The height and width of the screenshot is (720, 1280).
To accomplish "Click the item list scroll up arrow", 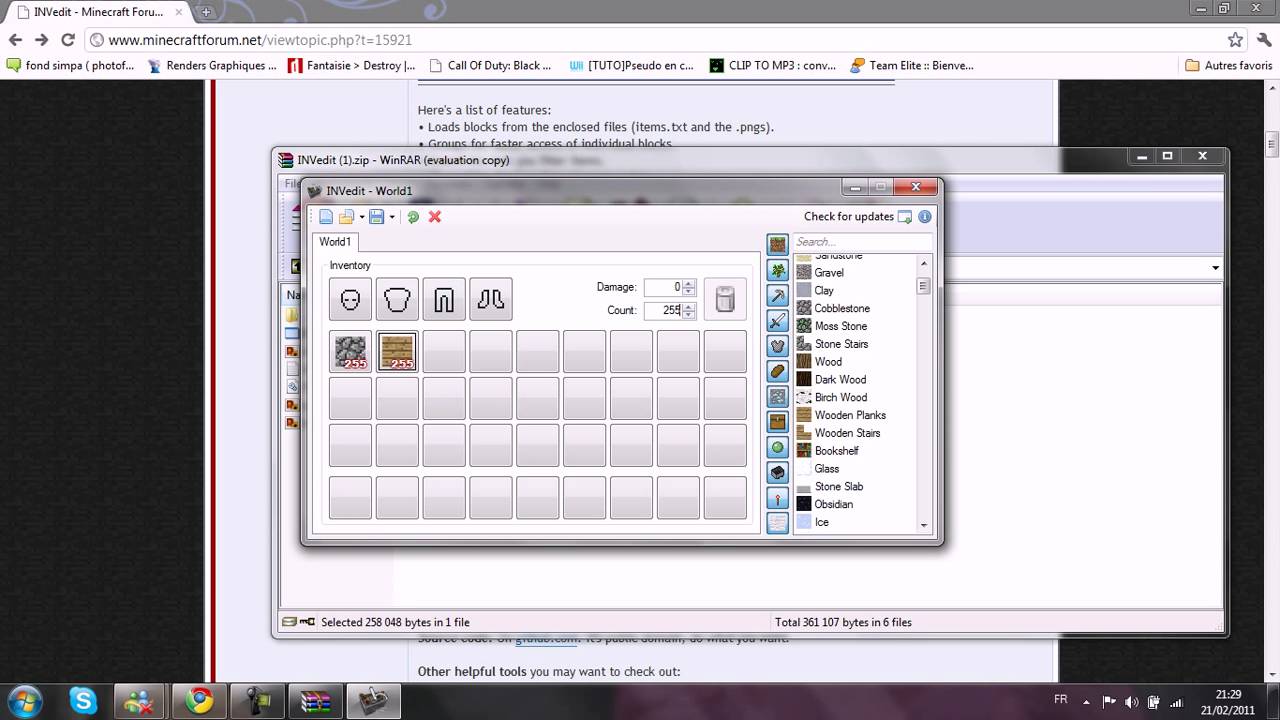I will (923, 263).
